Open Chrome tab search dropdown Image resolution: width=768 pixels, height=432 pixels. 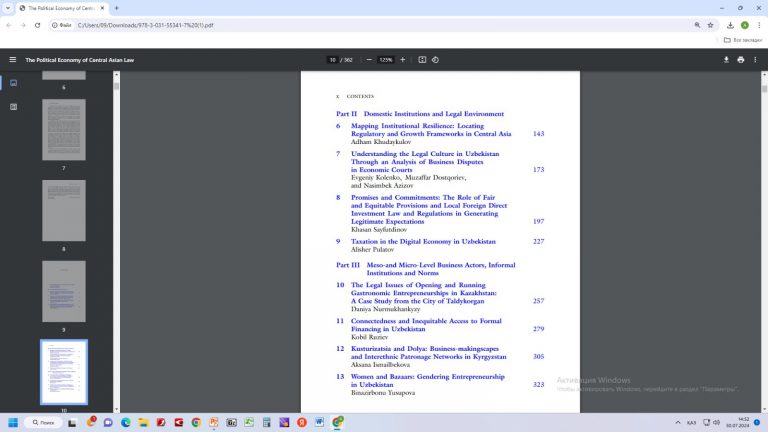9,8
